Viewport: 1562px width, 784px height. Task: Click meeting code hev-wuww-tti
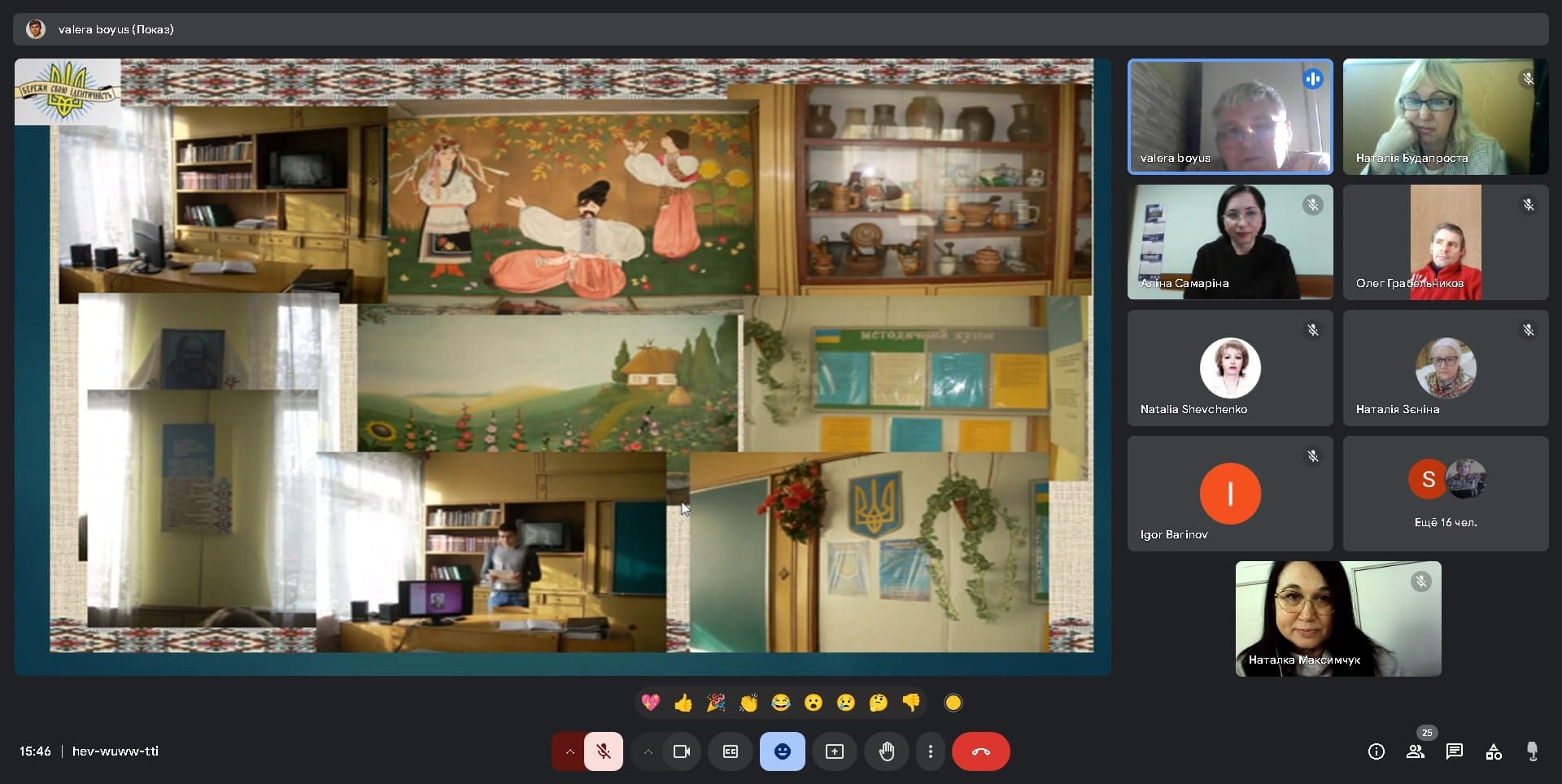click(116, 751)
